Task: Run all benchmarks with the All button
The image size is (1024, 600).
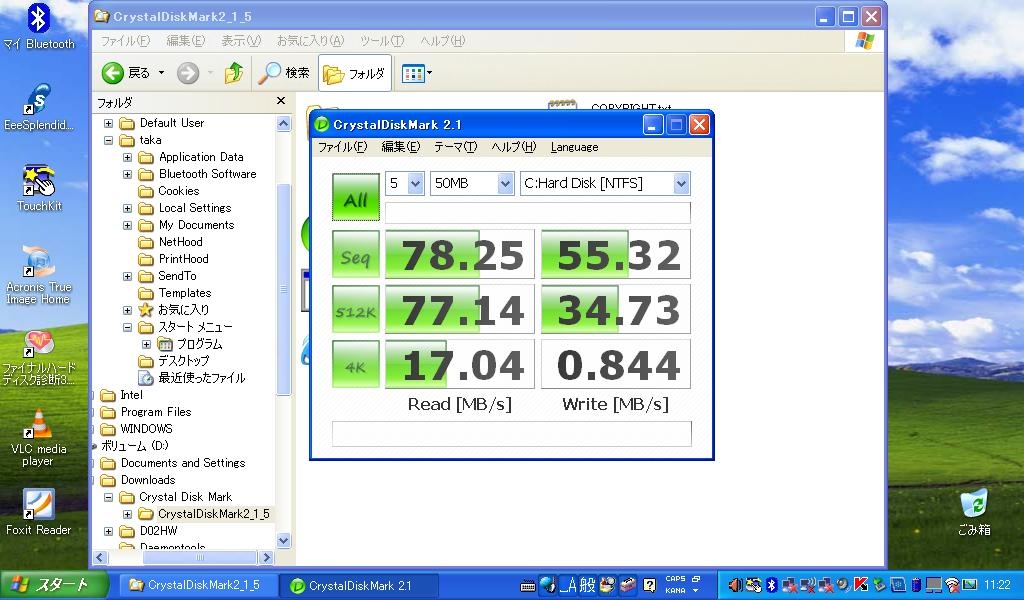Action: (x=355, y=198)
